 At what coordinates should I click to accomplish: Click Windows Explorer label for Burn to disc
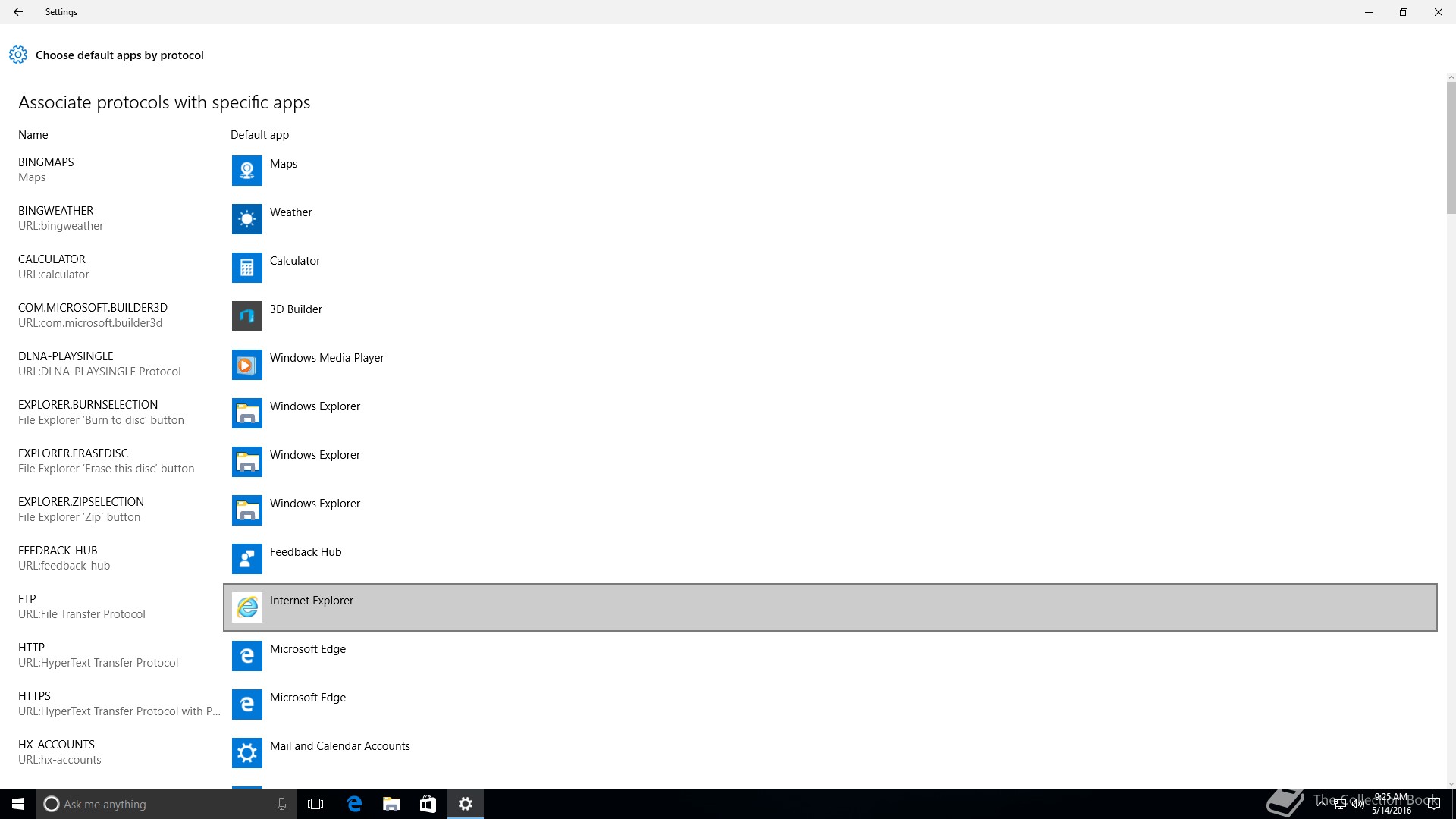click(x=315, y=406)
